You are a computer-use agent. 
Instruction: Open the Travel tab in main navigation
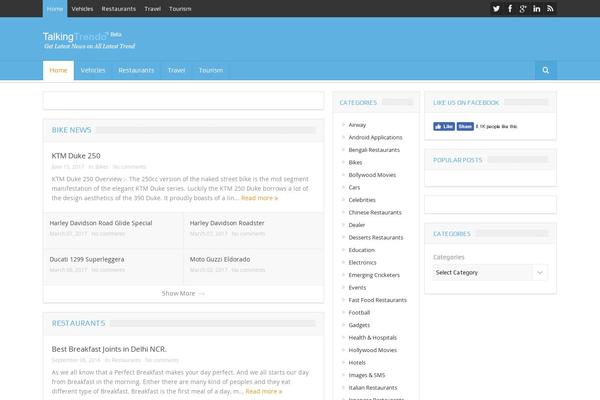coord(176,70)
